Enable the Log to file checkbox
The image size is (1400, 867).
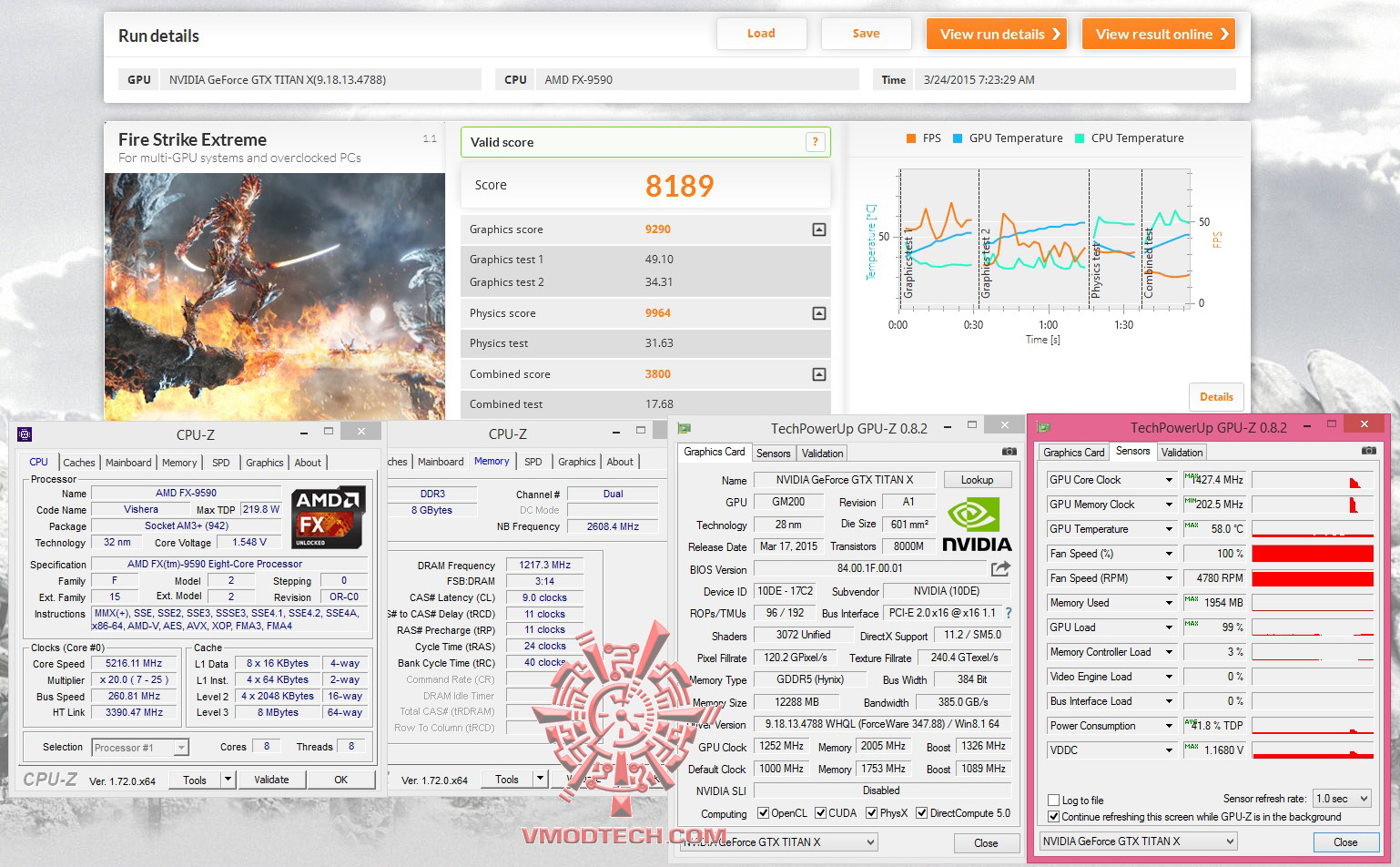click(x=1054, y=801)
